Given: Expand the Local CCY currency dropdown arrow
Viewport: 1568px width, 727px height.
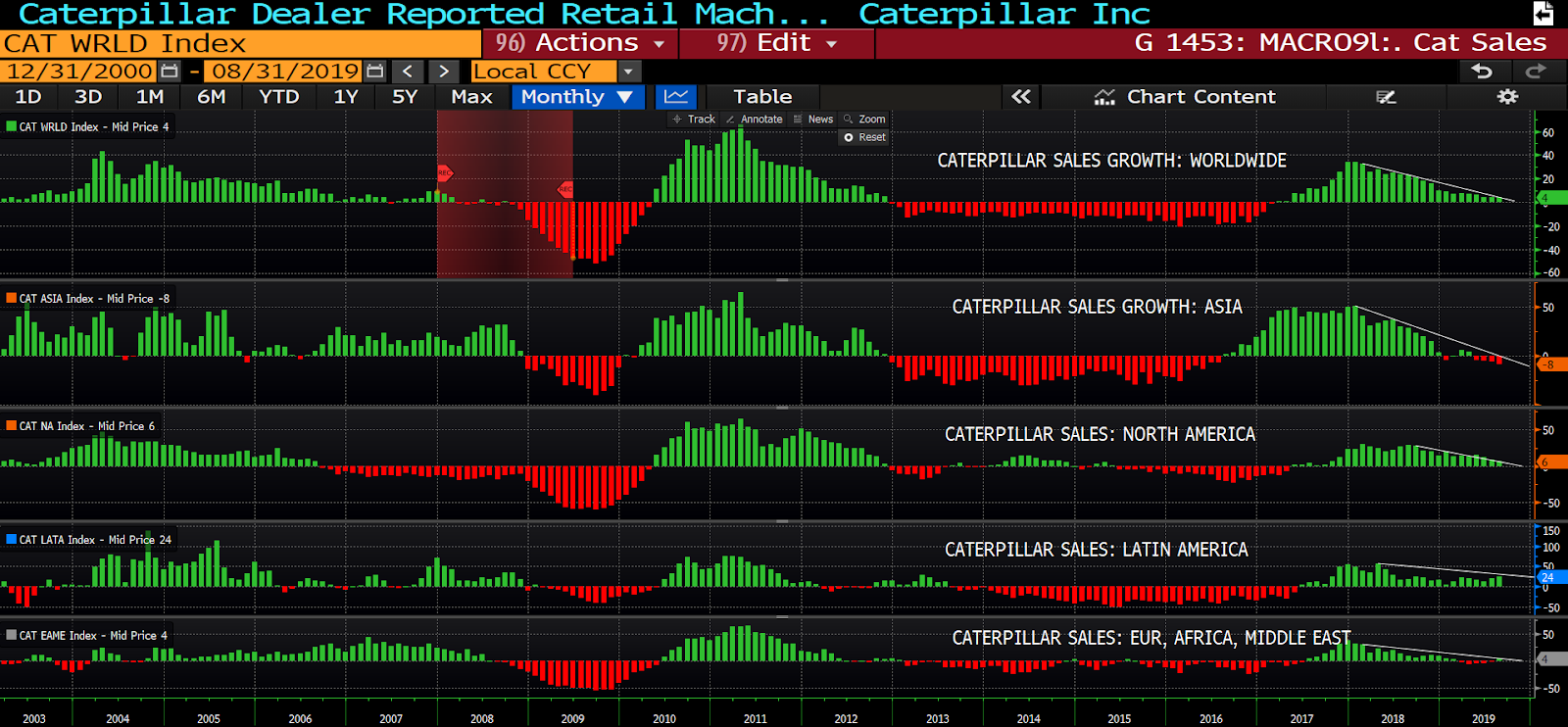Looking at the screenshot, I should click(x=629, y=72).
